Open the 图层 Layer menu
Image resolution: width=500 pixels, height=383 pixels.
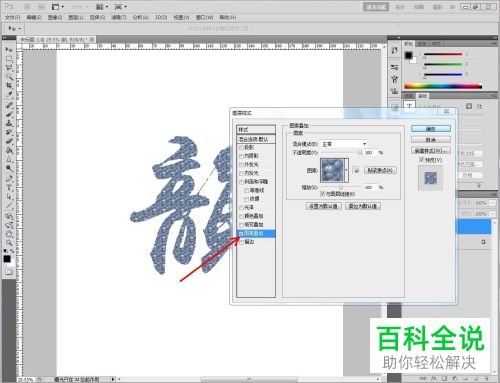coord(75,17)
